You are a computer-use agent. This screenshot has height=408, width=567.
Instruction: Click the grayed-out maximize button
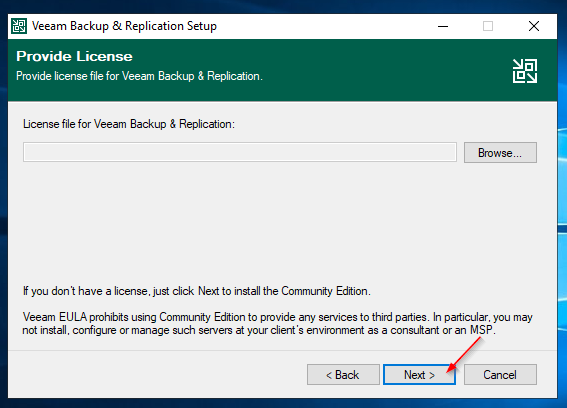coord(488,26)
